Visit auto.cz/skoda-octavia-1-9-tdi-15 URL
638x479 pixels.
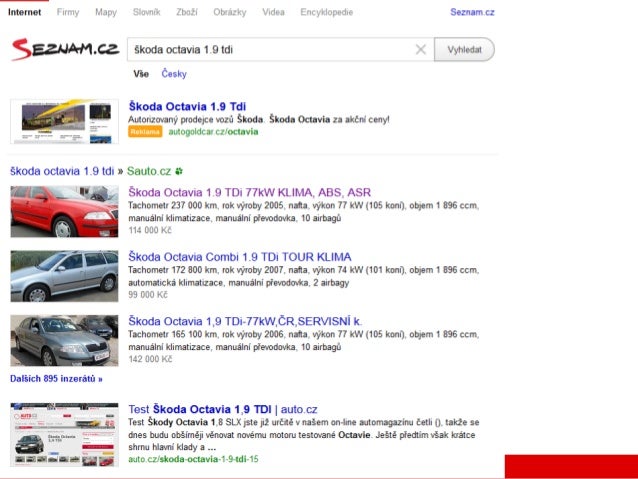[193, 459]
